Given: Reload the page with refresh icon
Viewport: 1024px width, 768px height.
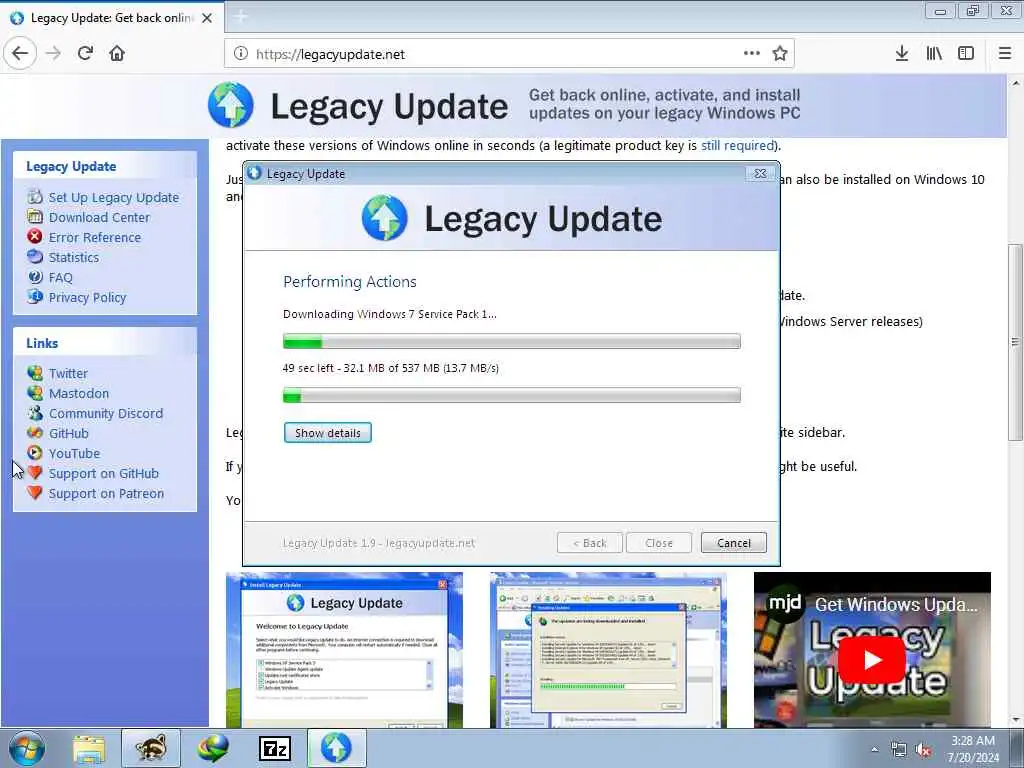Looking at the screenshot, I should coord(85,54).
